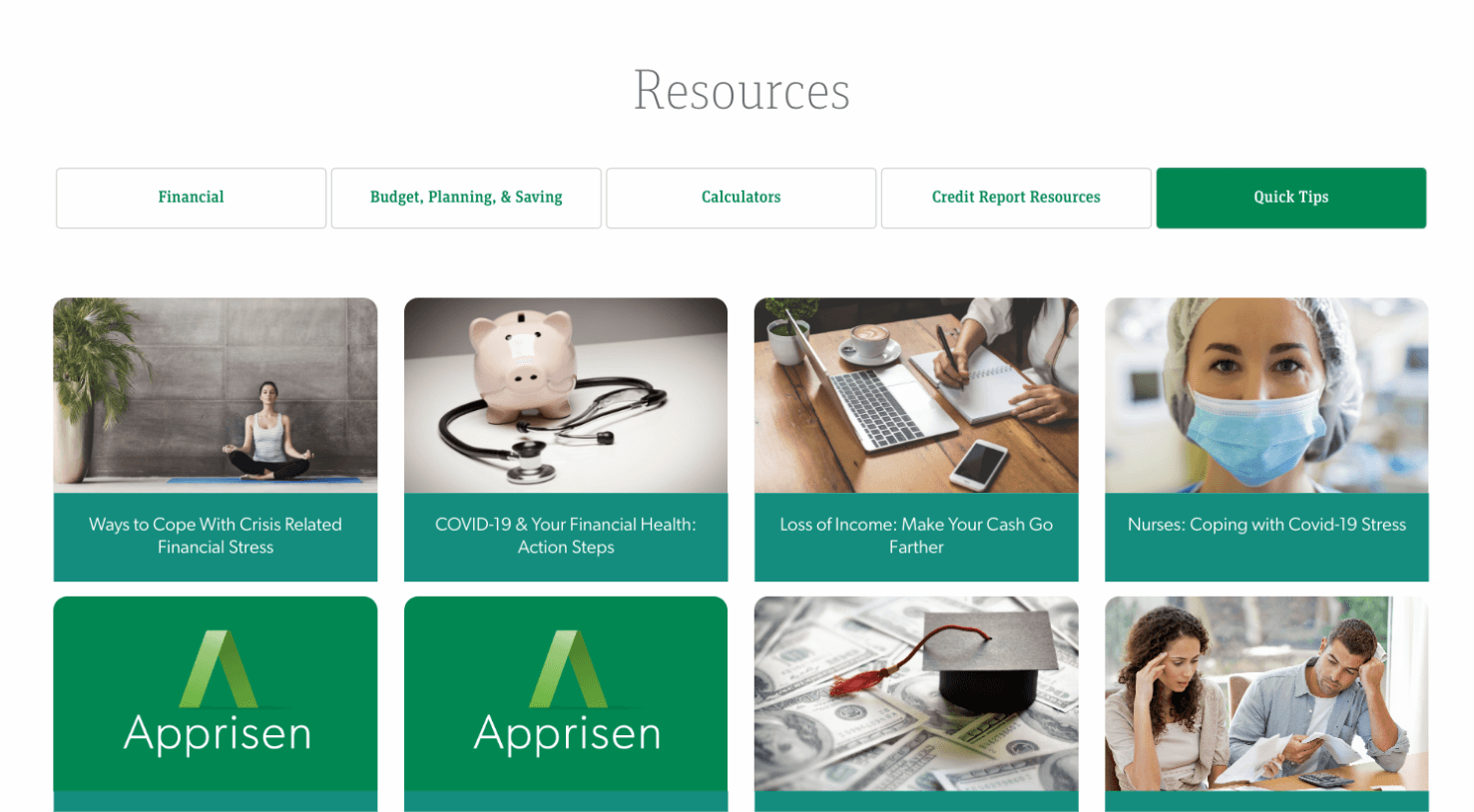Open COVID-19 & Your Financial Health: Action Steps
The width and height of the screenshot is (1474, 812).
(566, 536)
